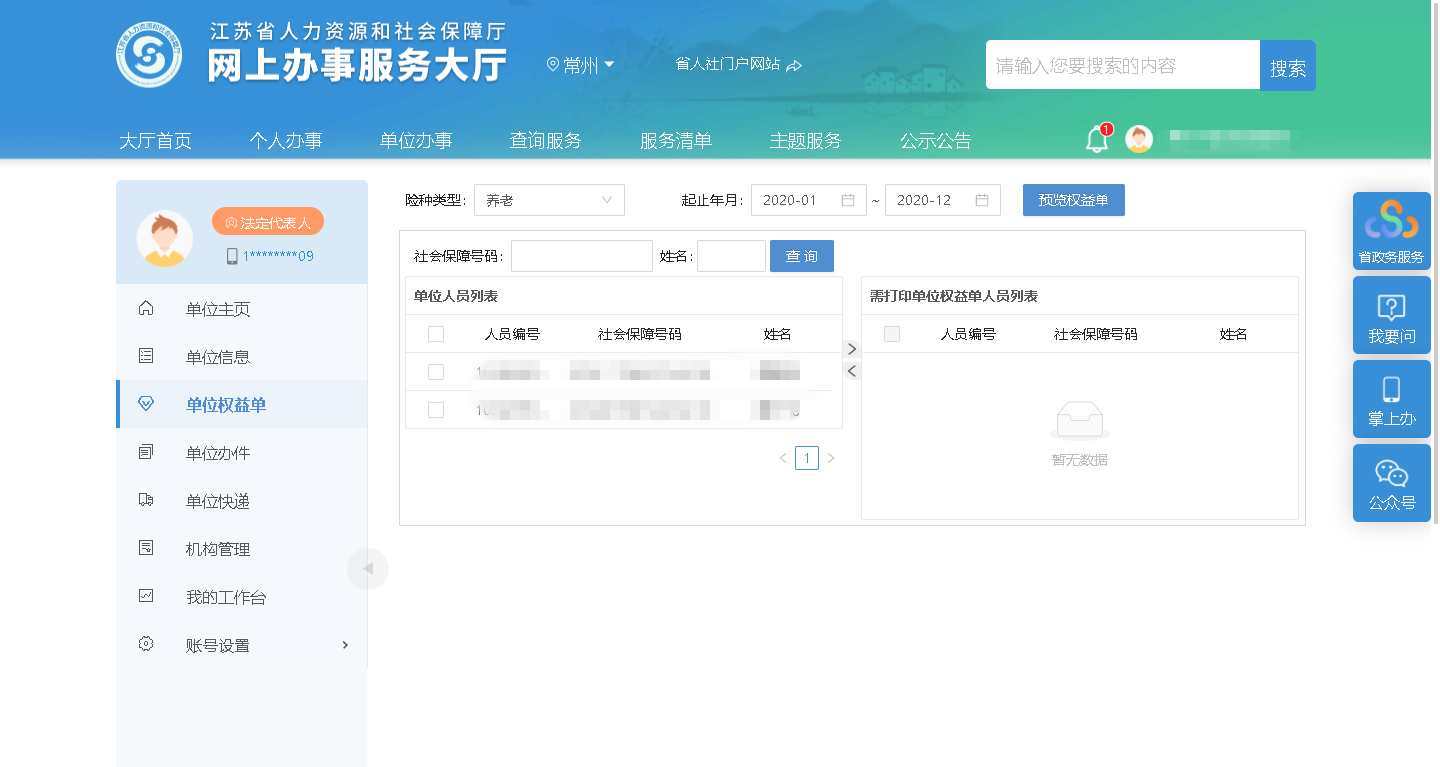Viewport: 1440px width, 767px height.
Task: Click the 公众号 WeChat icon
Action: (1391, 483)
